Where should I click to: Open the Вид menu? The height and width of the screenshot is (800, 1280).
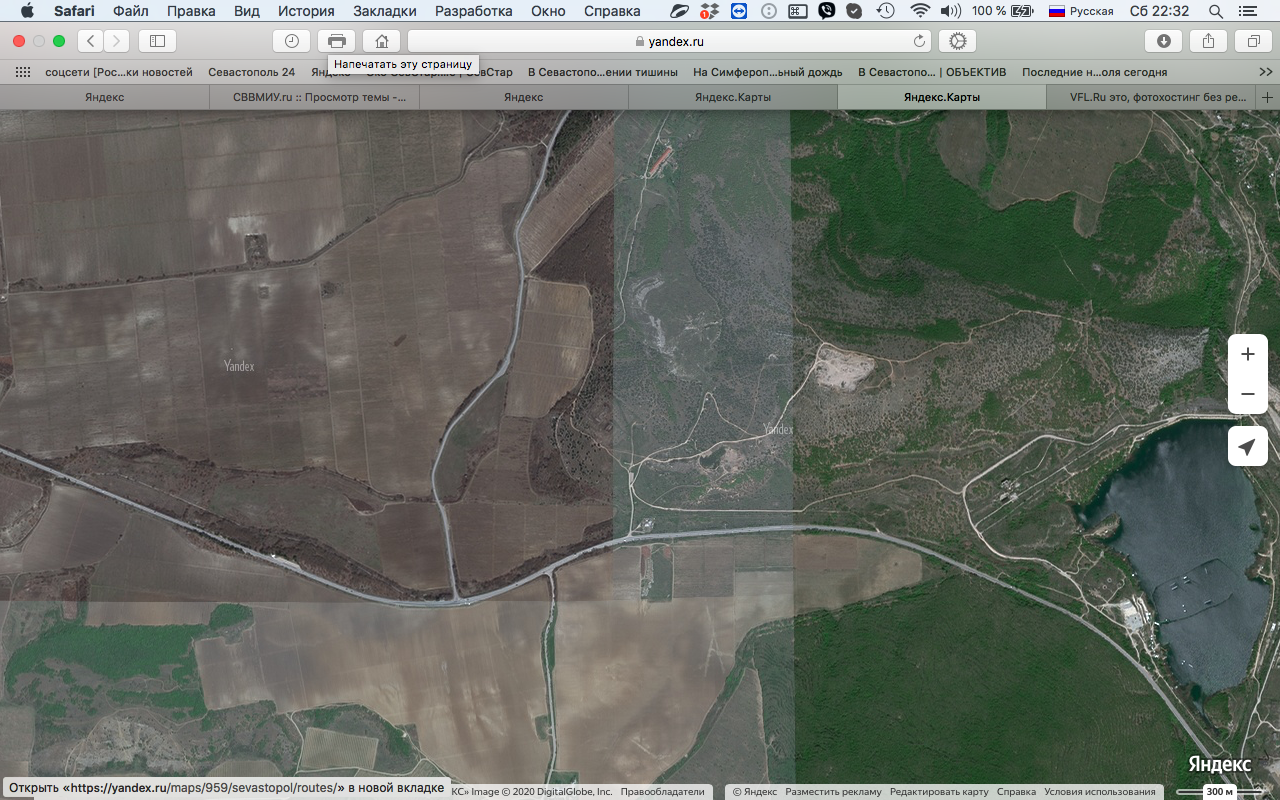pyautogui.click(x=247, y=11)
